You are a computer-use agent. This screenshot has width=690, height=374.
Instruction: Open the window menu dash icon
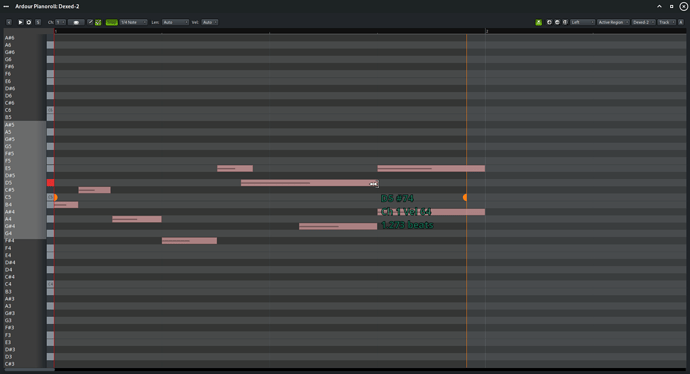click(6, 7)
